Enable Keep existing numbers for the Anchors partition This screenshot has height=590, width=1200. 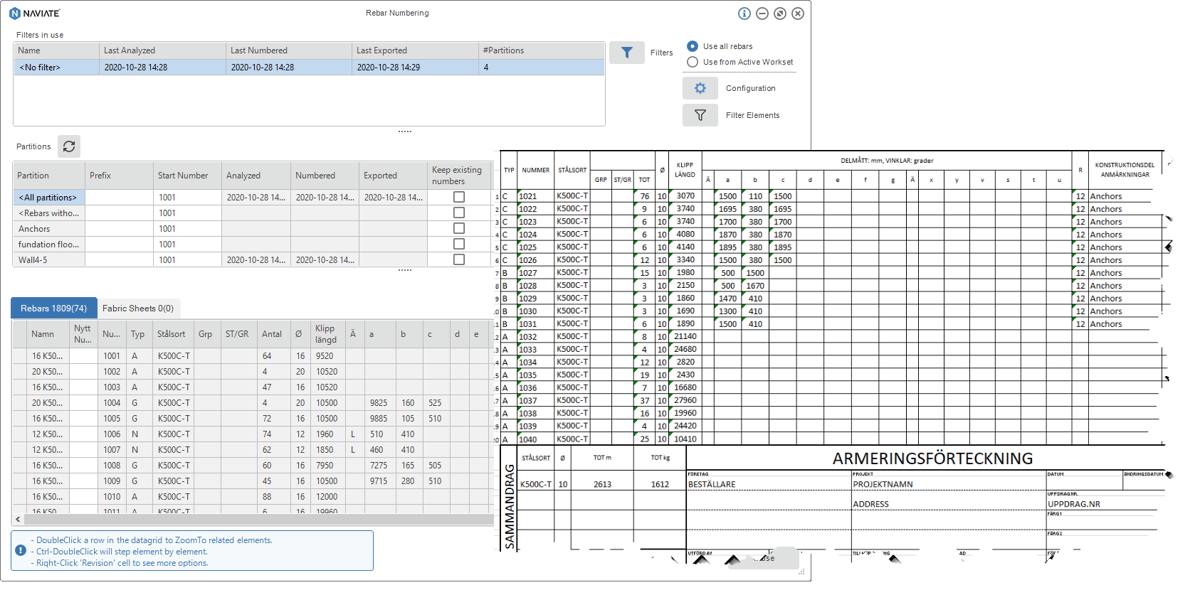458,228
